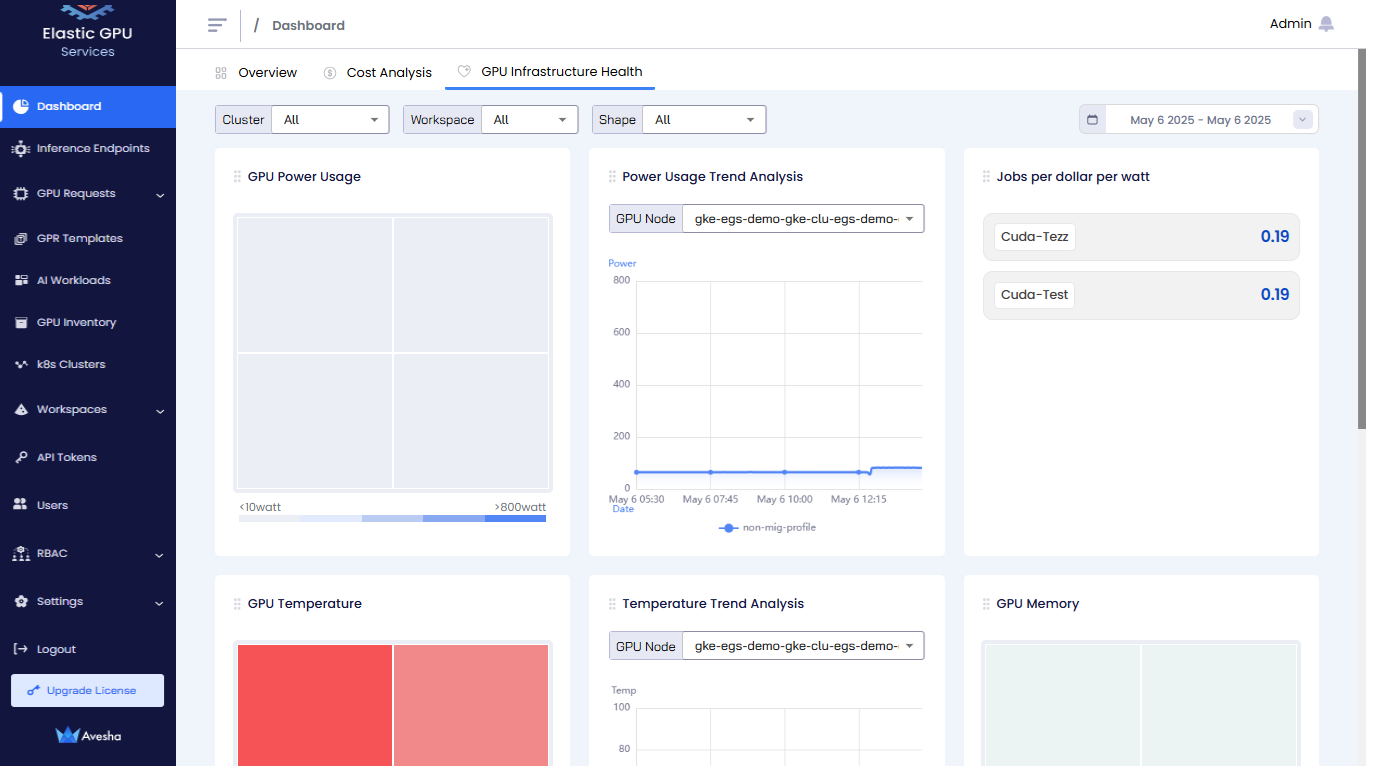Open k8s Clusters in sidebar
This screenshot has width=1375, height=766.
point(70,364)
